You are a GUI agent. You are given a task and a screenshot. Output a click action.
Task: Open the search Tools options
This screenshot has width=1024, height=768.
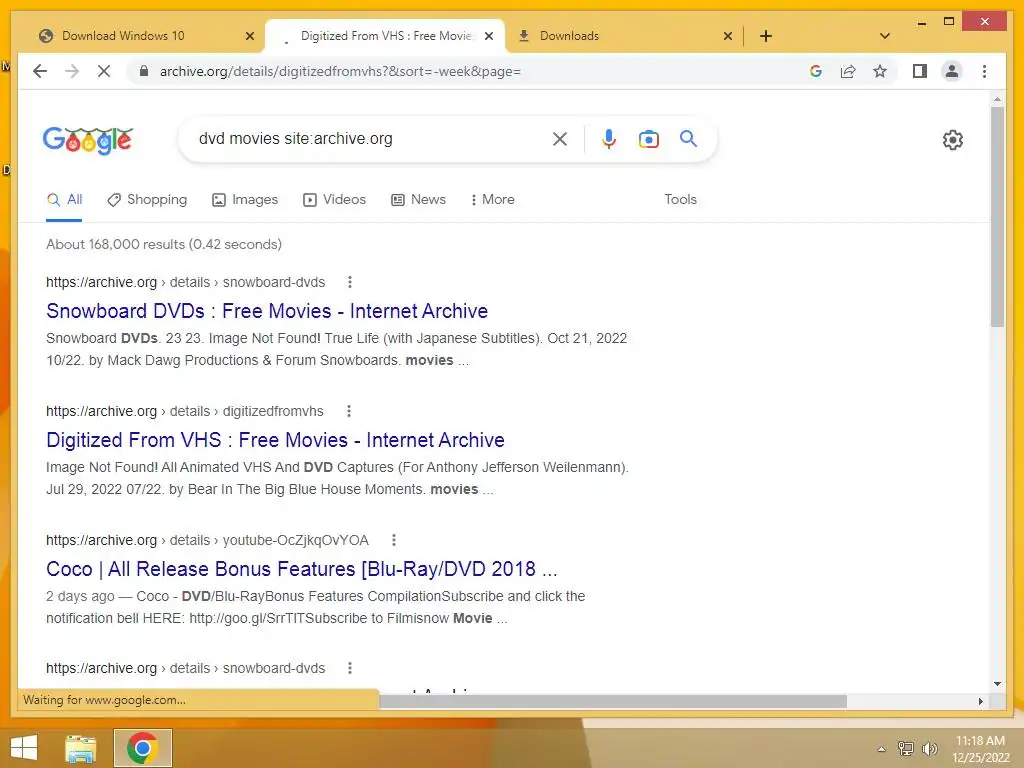(680, 199)
